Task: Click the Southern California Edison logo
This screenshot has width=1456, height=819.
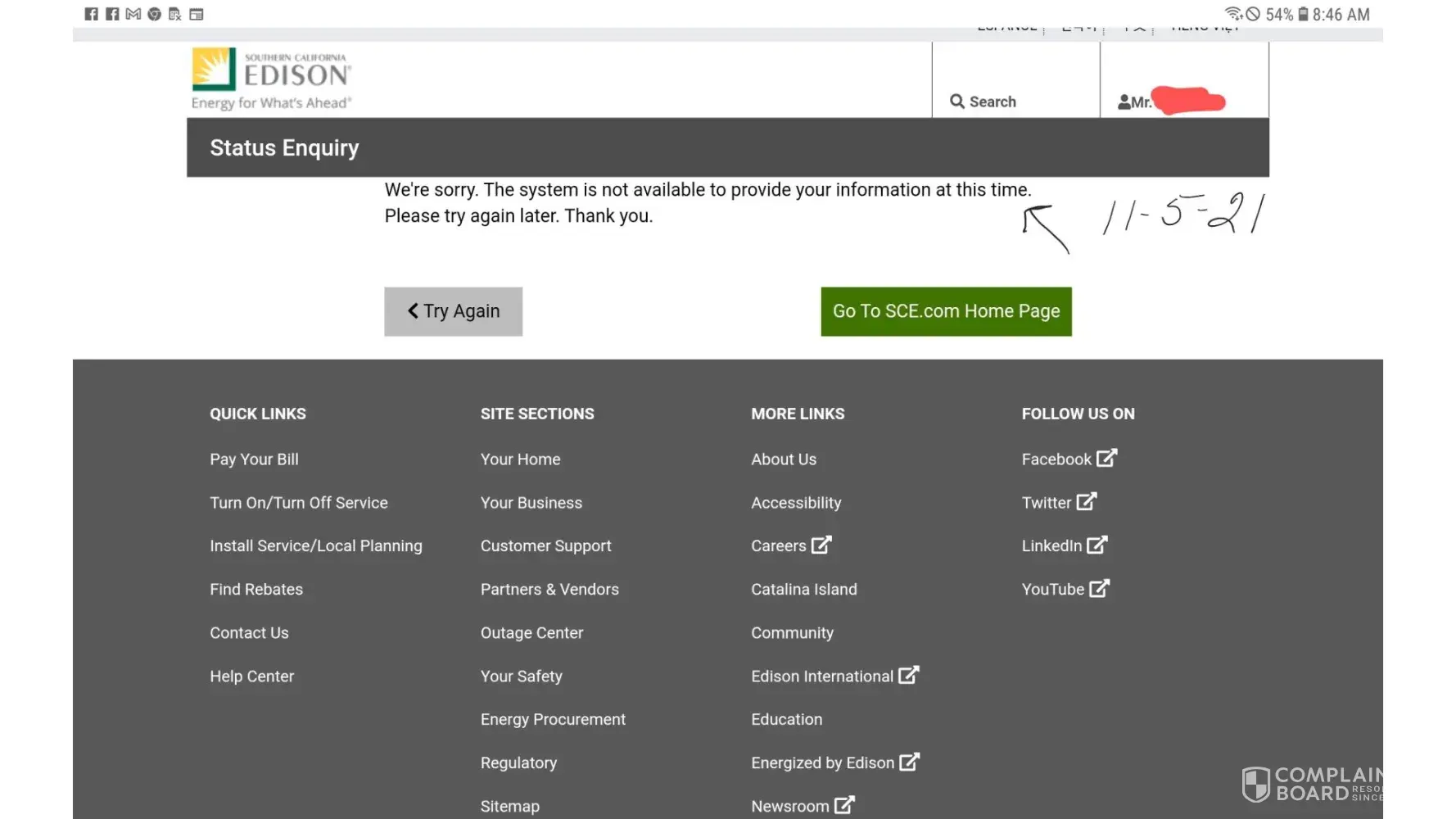Action: coord(271,79)
